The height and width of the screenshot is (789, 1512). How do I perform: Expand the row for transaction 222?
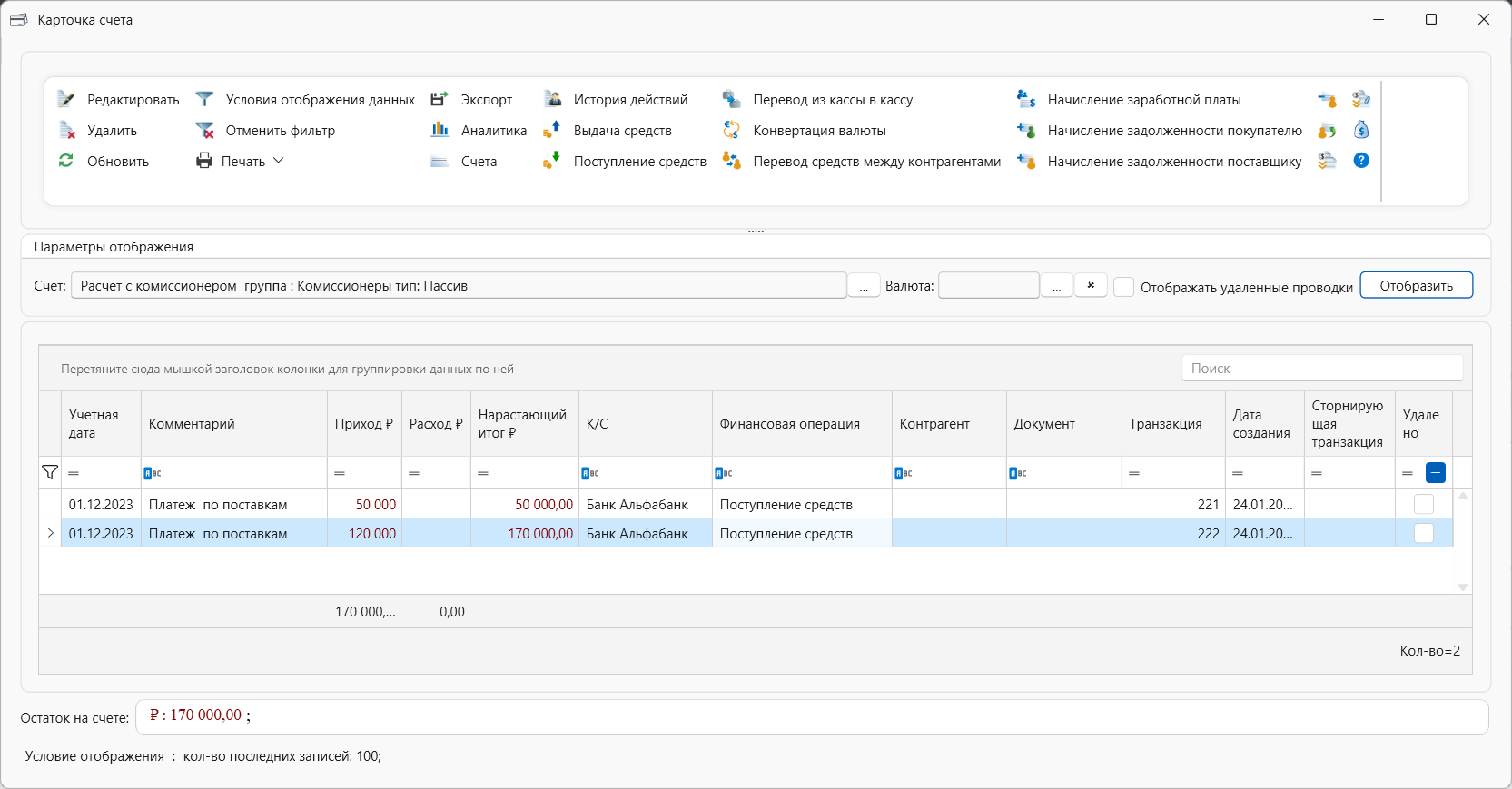pos(50,533)
